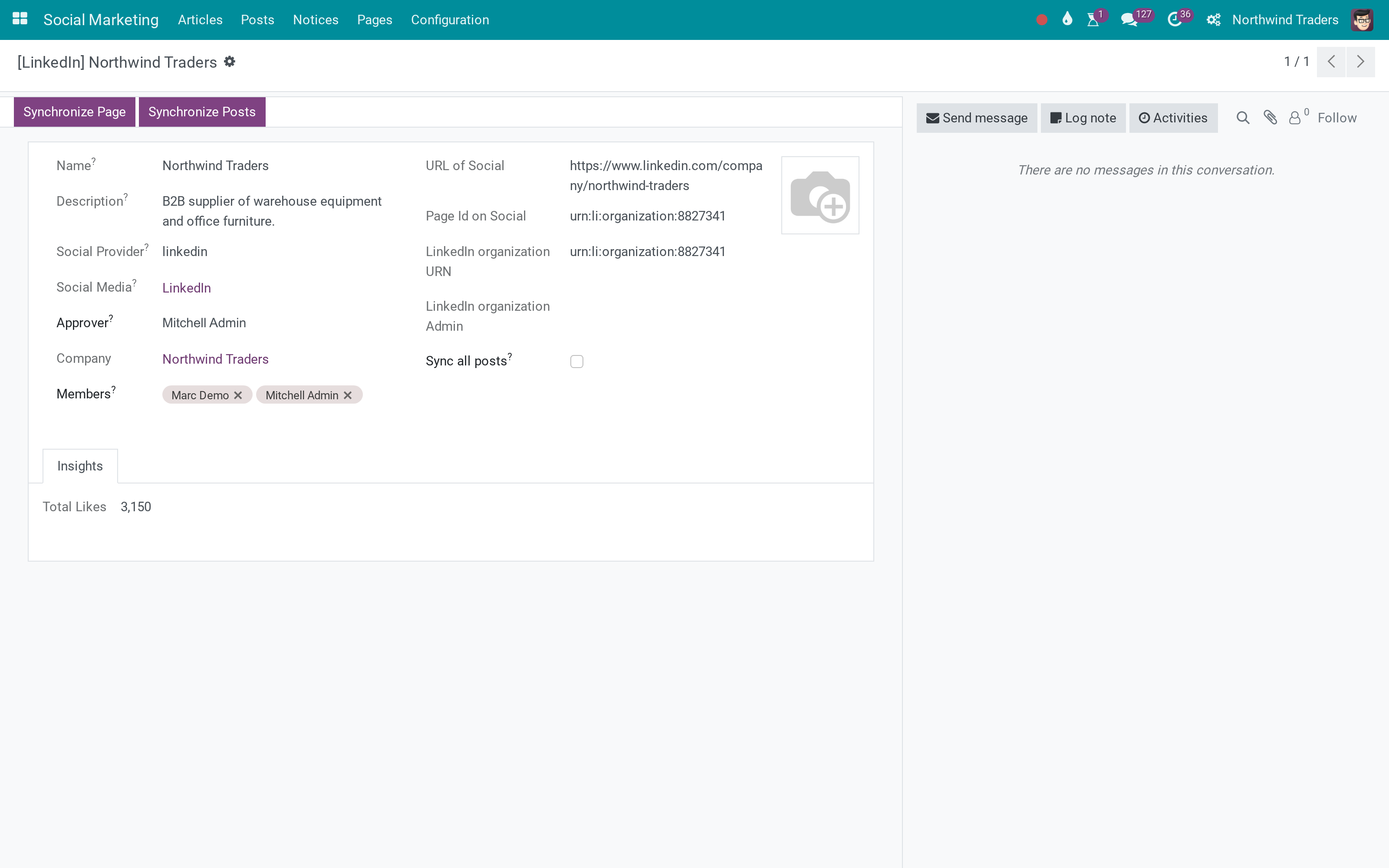Click the record pager 1 / 1
The height and width of the screenshot is (868, 1389).
[1297, 62]
